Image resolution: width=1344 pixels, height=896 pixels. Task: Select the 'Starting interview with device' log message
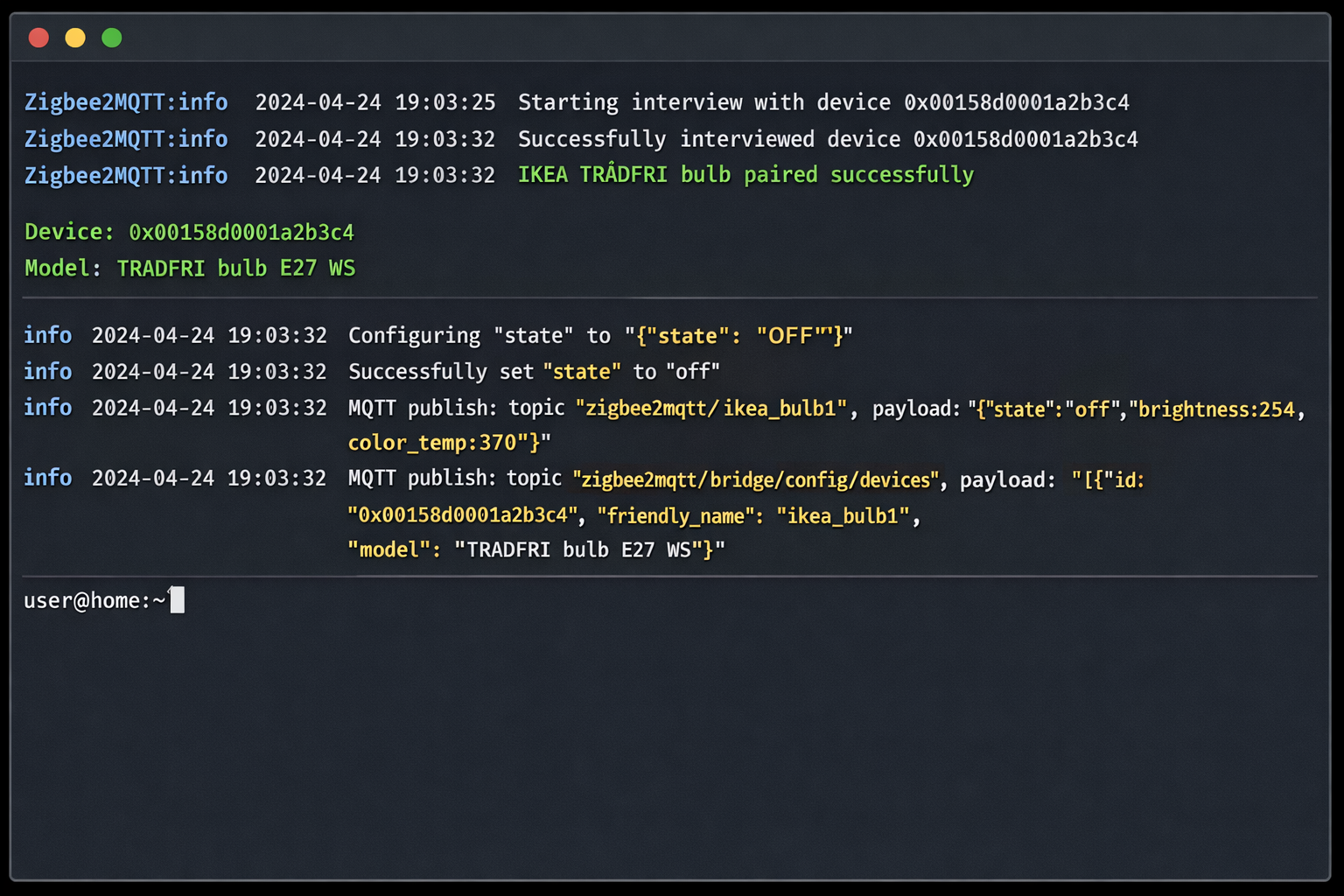click(709, 101)
